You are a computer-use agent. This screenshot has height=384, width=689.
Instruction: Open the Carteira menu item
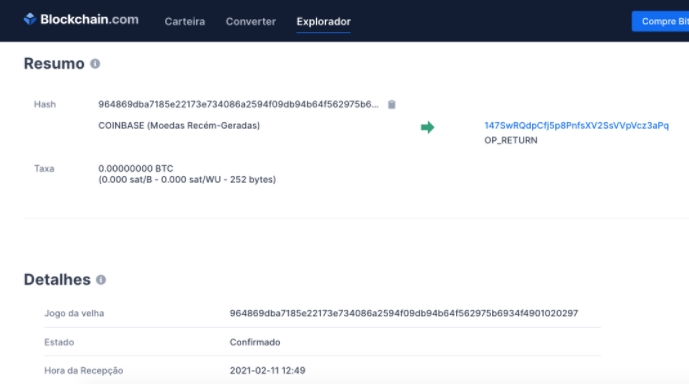(x=185, y=22)
